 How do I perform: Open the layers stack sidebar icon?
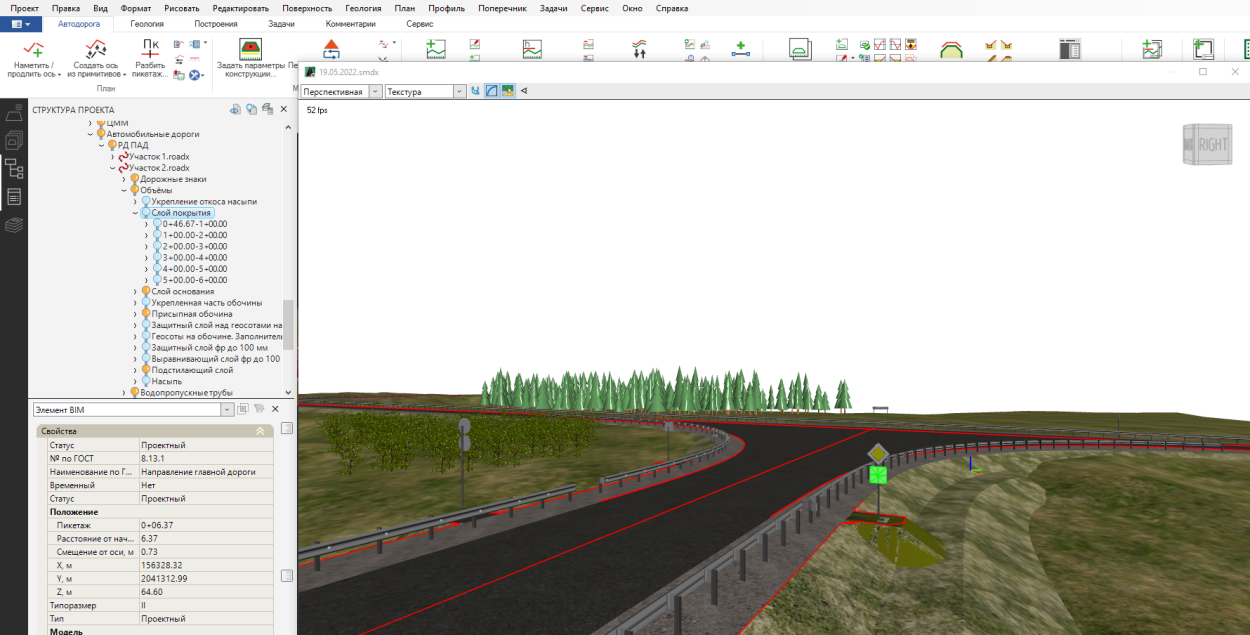[14, 225]
